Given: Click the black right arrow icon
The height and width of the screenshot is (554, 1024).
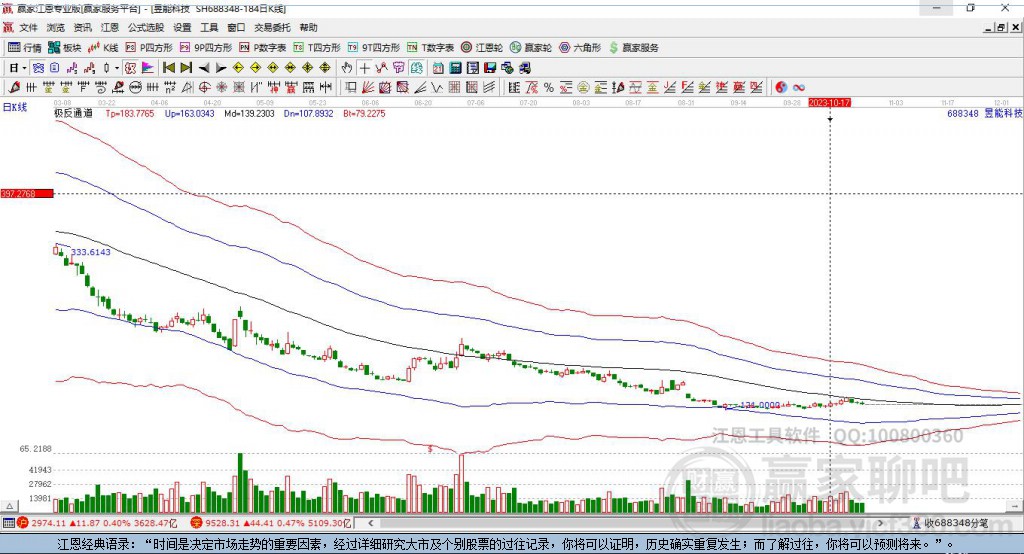Looking at the screenshot, I should click(221, 68).
